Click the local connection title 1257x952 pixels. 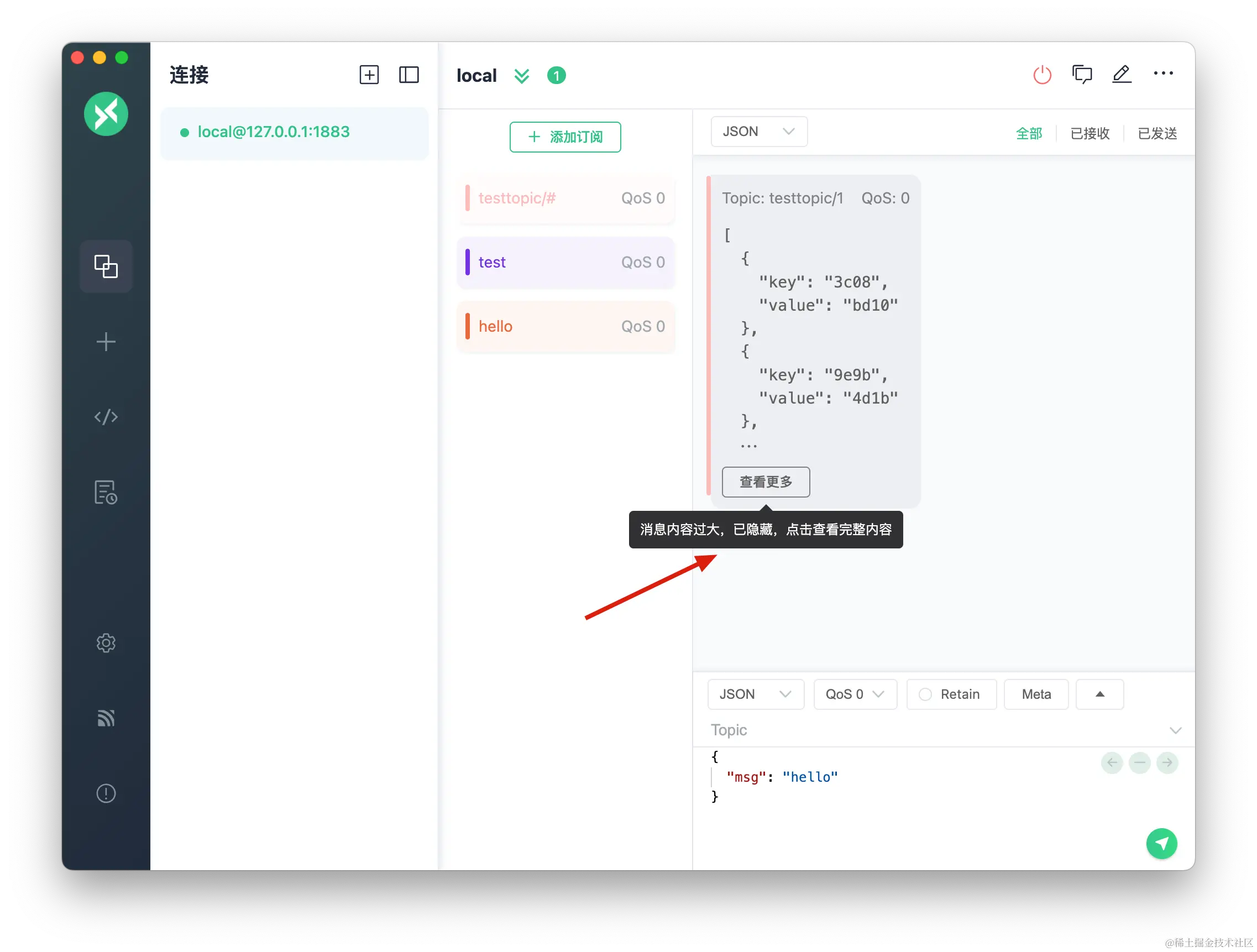point(476,76)
